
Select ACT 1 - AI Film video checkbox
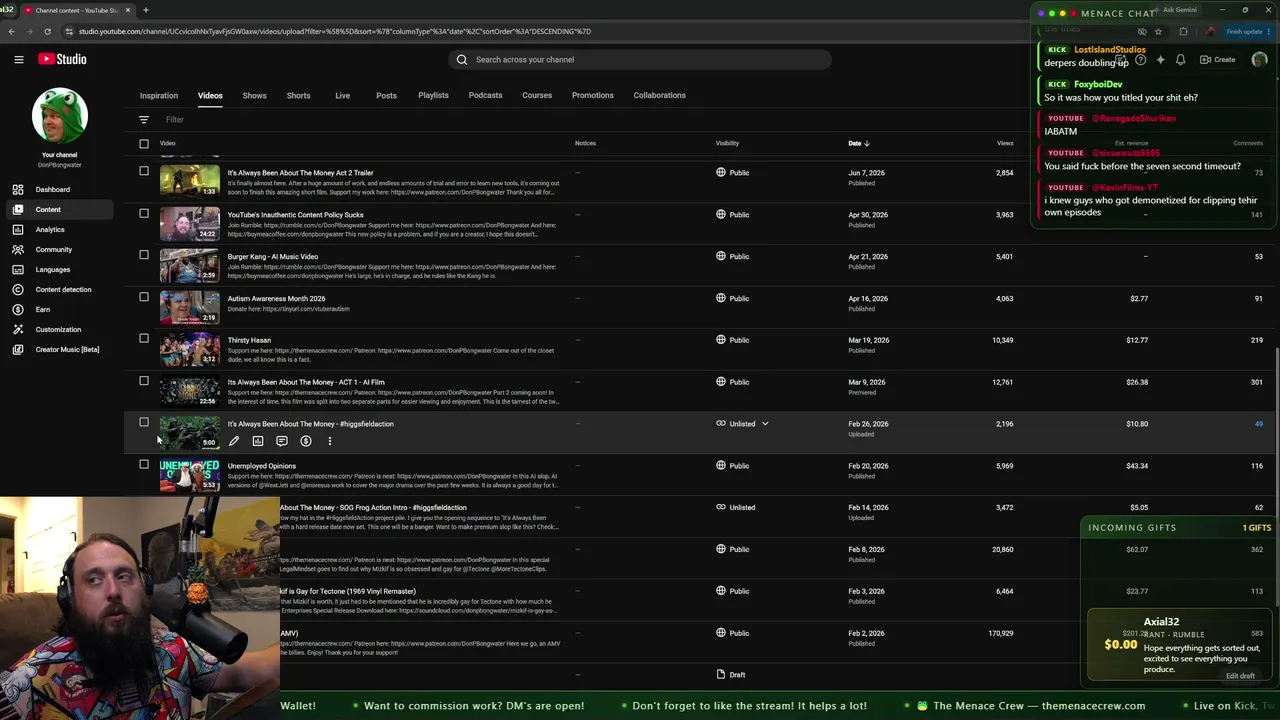click(x=144, y=381)
